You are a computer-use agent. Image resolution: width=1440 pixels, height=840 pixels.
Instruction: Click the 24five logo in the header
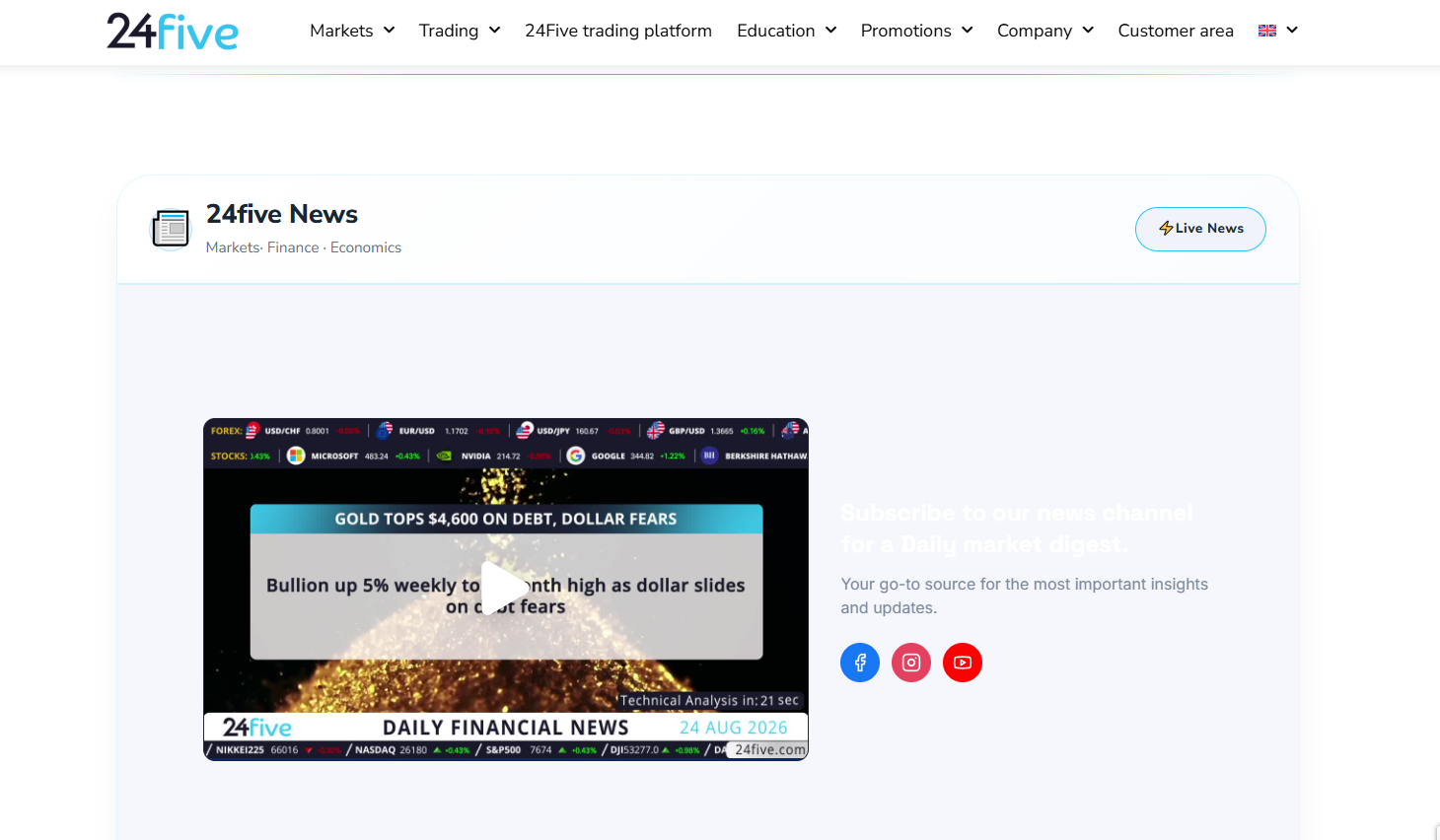(x=173, y=31)
